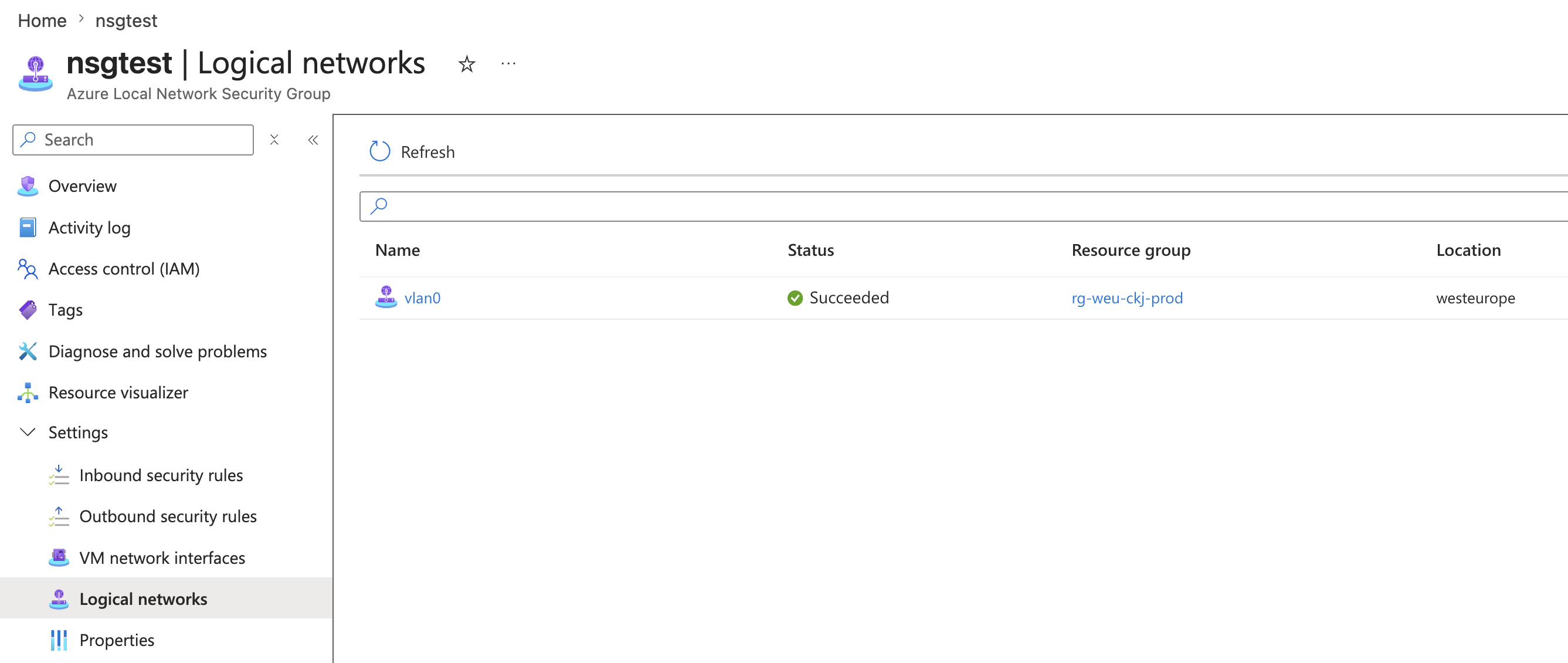Image resolution: width=1568 pixels, height=663 pixels.
Task: Click the Refresh circular arrow icon
Action: tap(380, 151)
